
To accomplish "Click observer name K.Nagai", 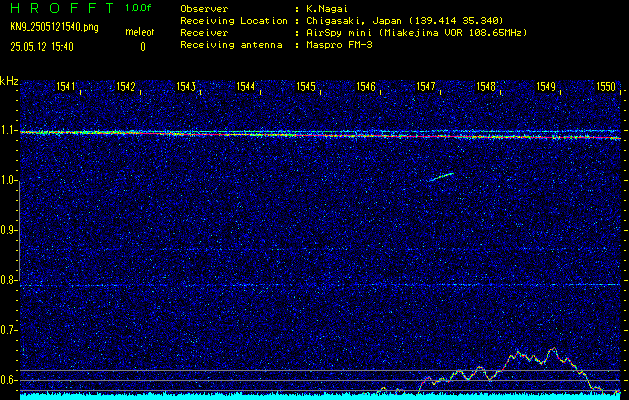I will click(x=327, y=8).
